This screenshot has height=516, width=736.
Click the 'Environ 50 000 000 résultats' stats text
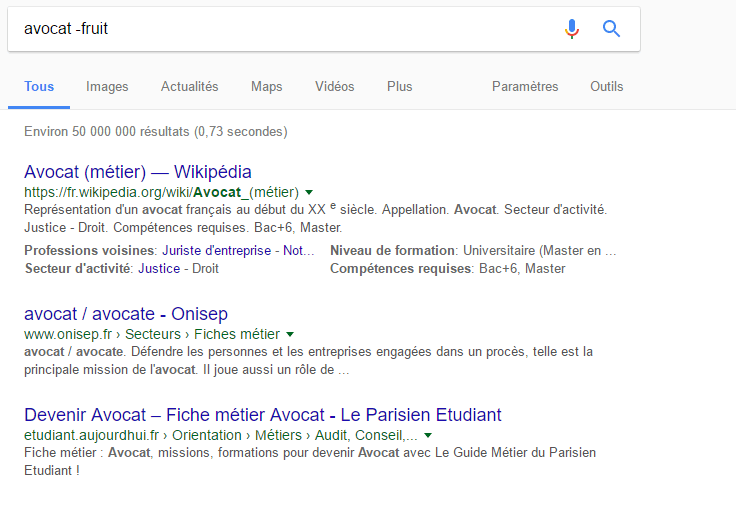[155, 131]
